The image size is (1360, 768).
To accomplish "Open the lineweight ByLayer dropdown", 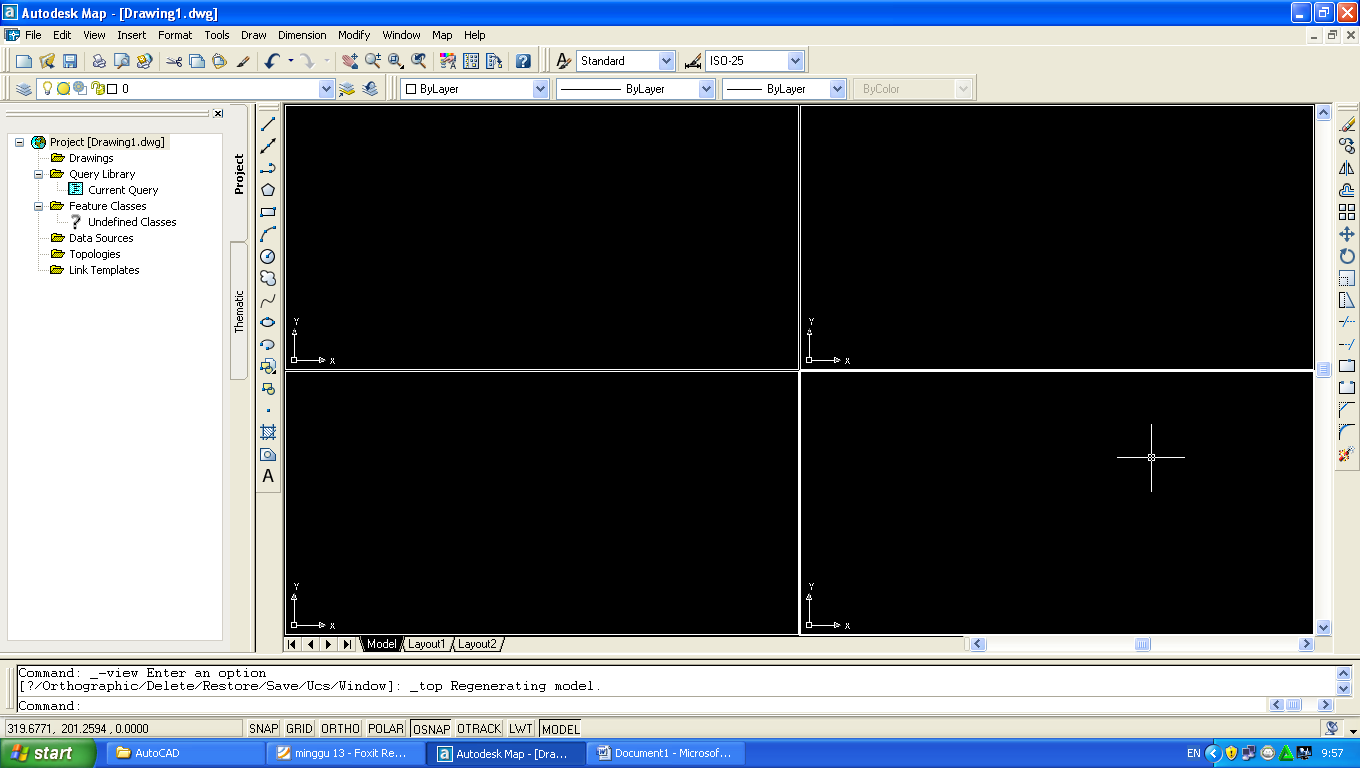I will pos(839,89).
